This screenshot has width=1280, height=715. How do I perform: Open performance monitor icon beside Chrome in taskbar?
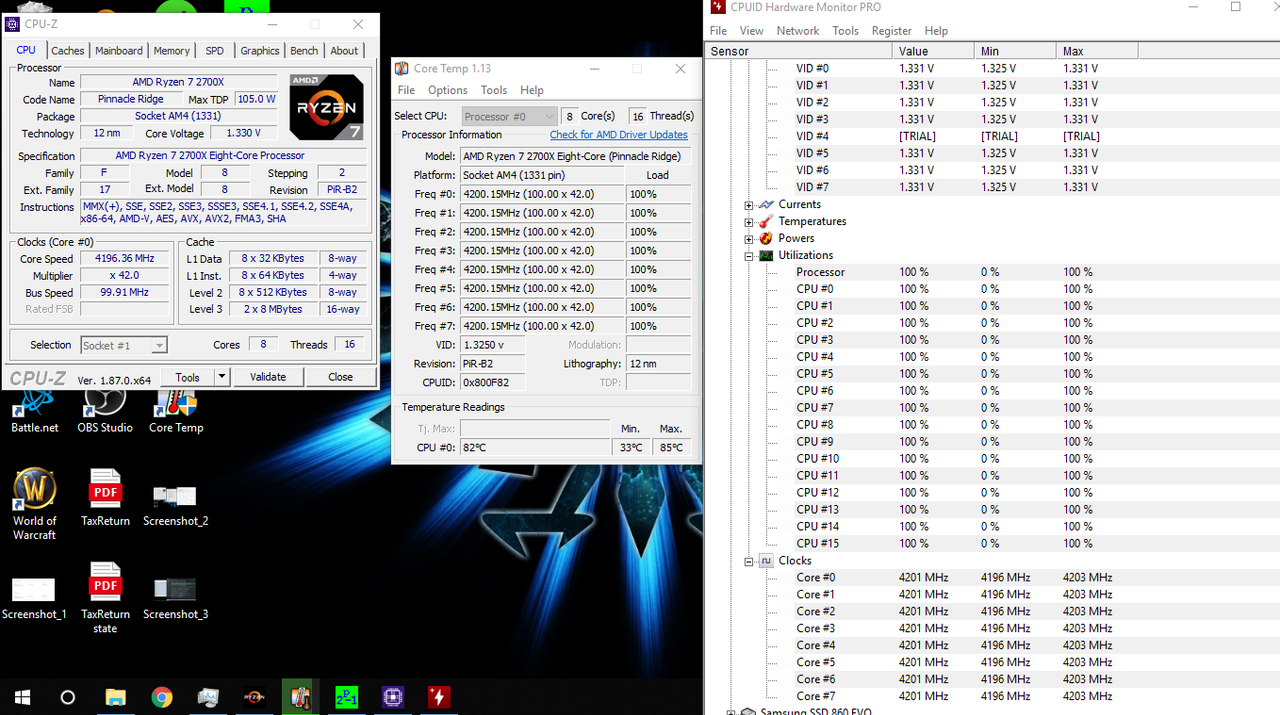[208, 697]
